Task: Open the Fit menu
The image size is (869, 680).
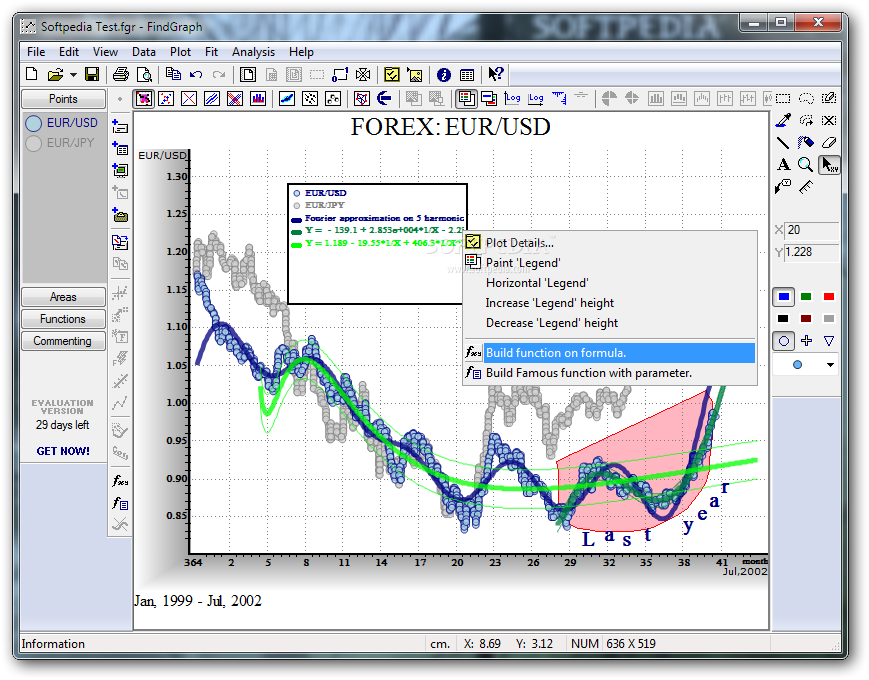Action: click(211, 52)
